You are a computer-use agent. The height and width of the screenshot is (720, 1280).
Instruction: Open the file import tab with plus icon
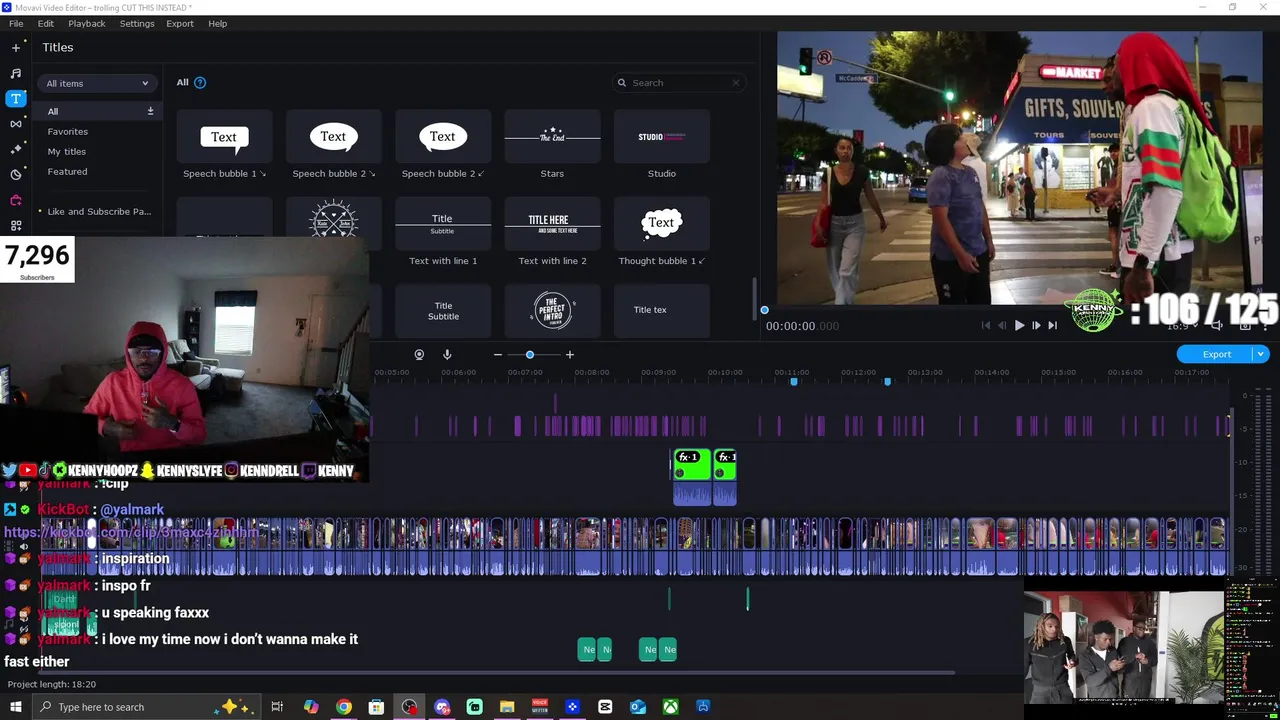pos(15,47)
